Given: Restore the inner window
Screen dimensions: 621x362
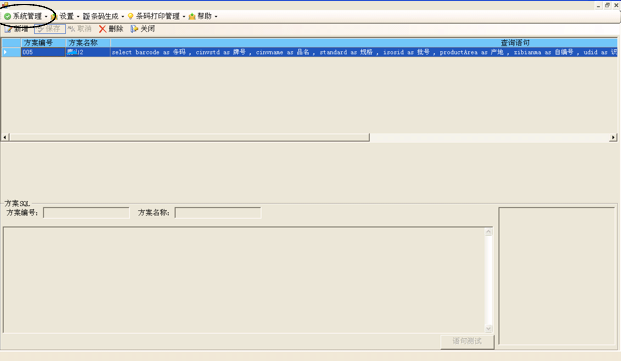Looking at the screenshot, I should (x=608, y=6).
